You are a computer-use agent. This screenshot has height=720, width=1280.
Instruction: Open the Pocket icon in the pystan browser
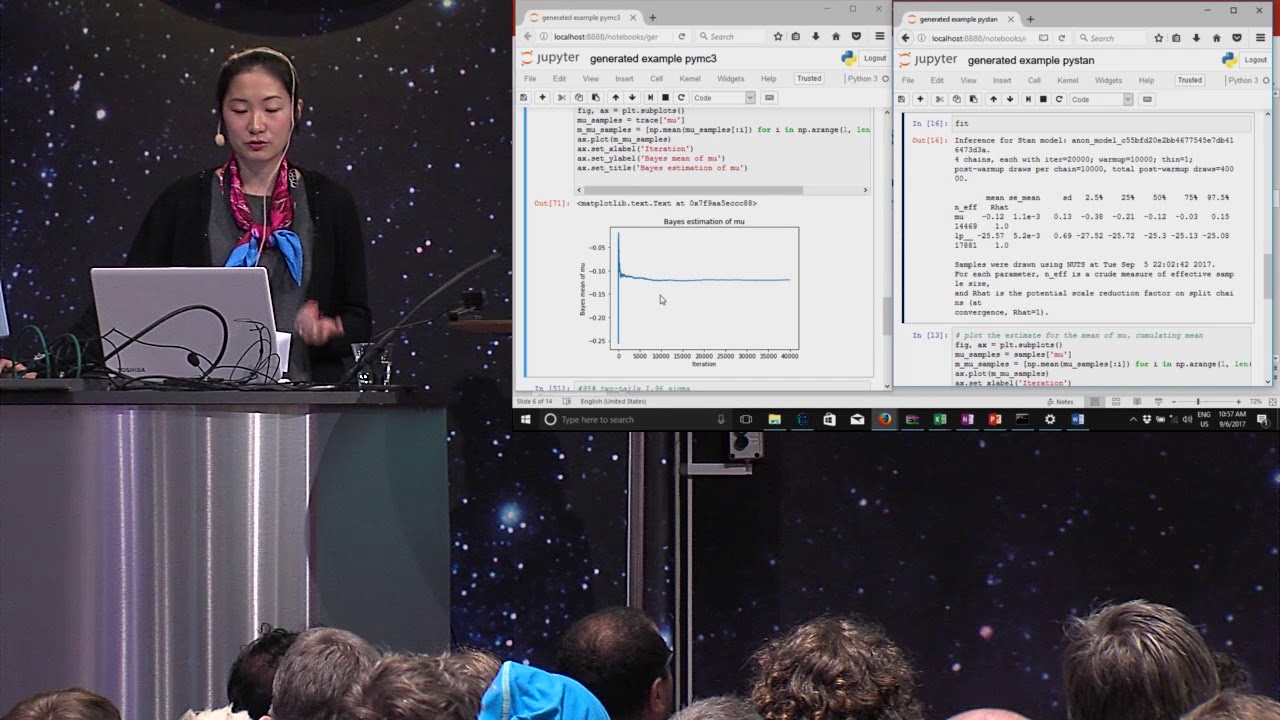click(x=1237, y=38)
